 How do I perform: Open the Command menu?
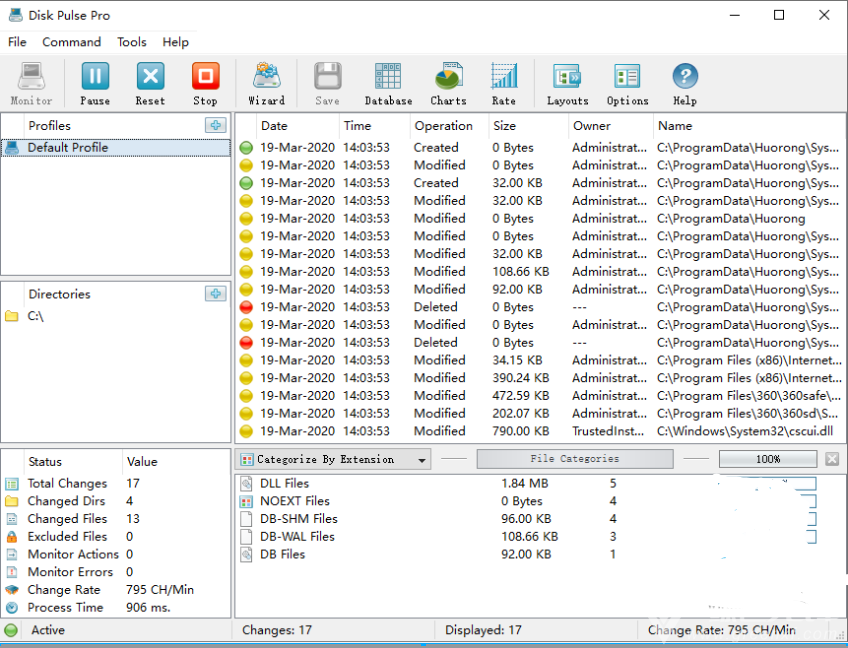tap(71, 42)
